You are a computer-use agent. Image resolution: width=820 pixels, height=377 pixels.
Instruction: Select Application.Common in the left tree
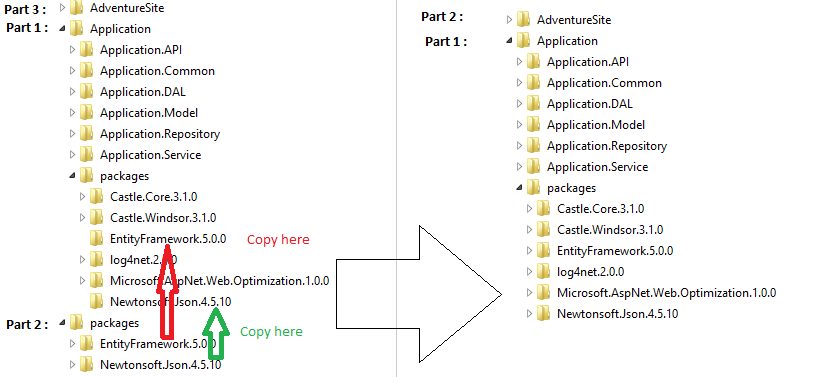(157, 71)
